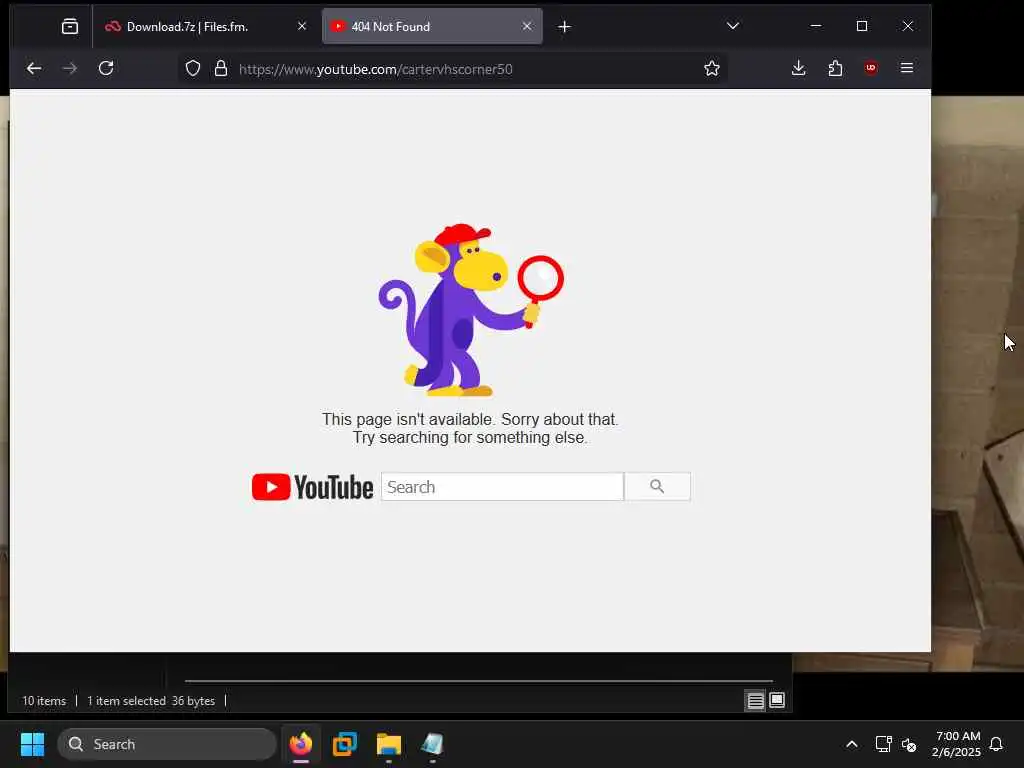The image size is (1024, 768).
Task: Open Firefox application hamburger menu
Action: click(906, 69)
